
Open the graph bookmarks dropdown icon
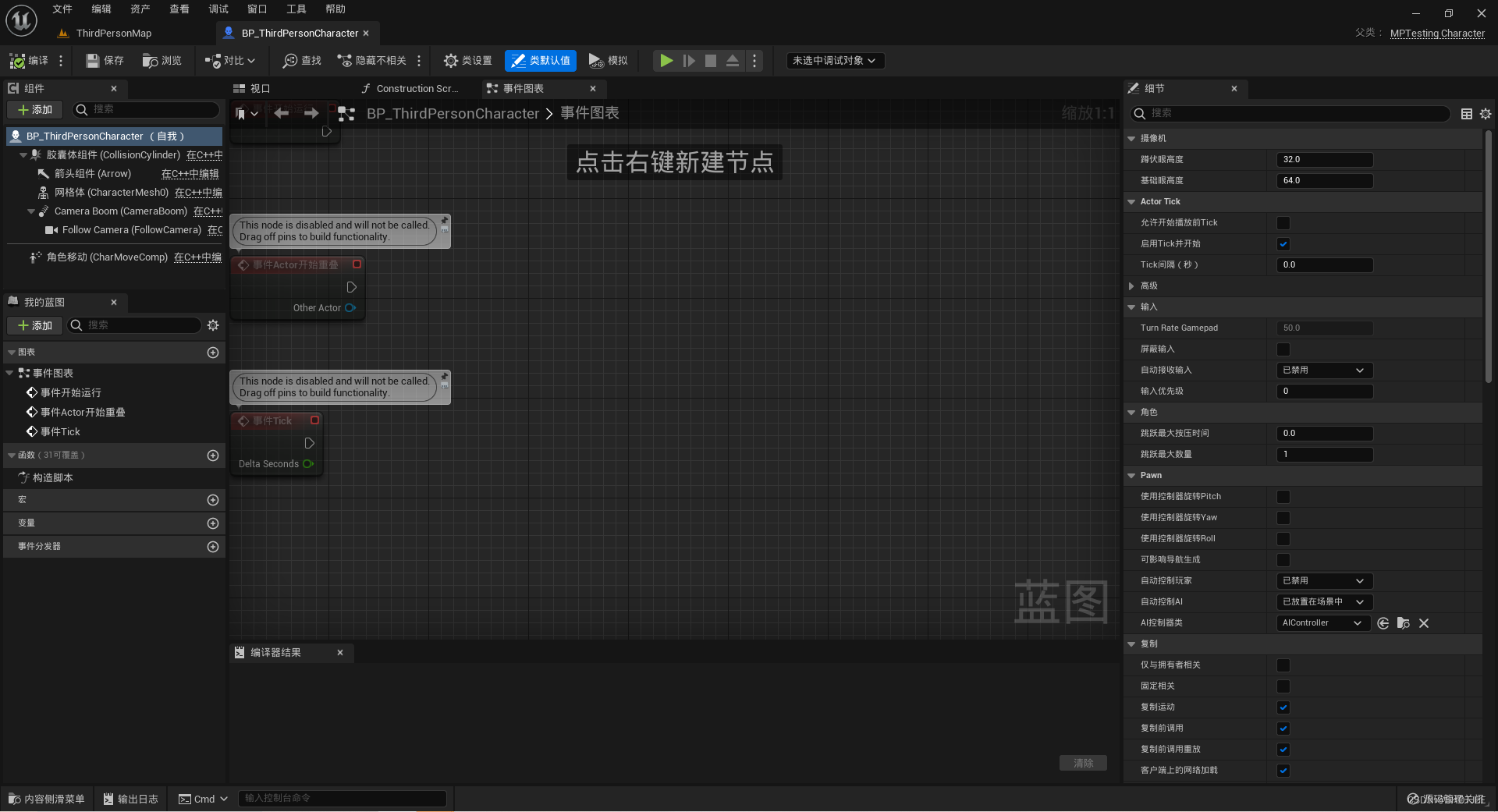(x=247, y=114)
